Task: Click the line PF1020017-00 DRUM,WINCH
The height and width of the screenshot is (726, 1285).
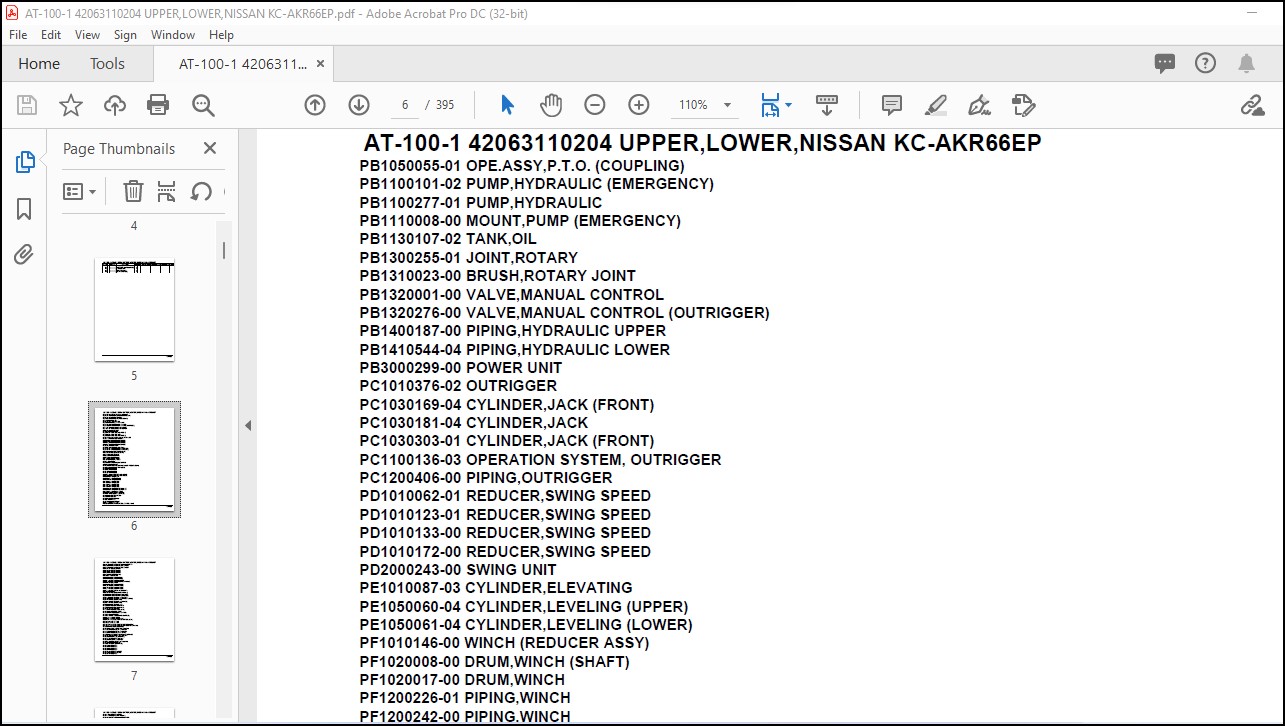Action: [x=462, y=680]
